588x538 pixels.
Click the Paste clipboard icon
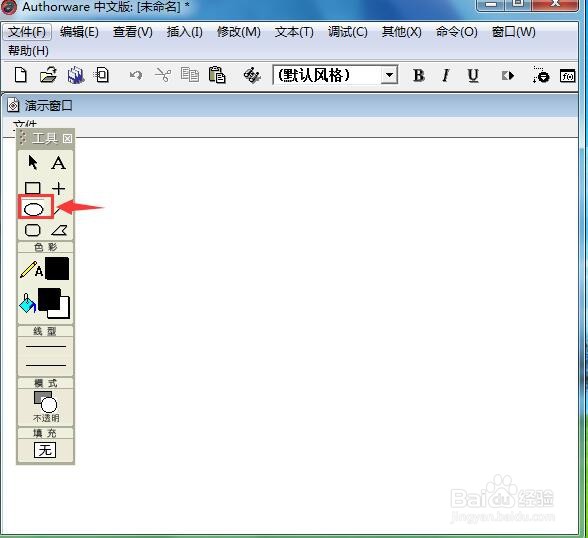coord(217,75)
